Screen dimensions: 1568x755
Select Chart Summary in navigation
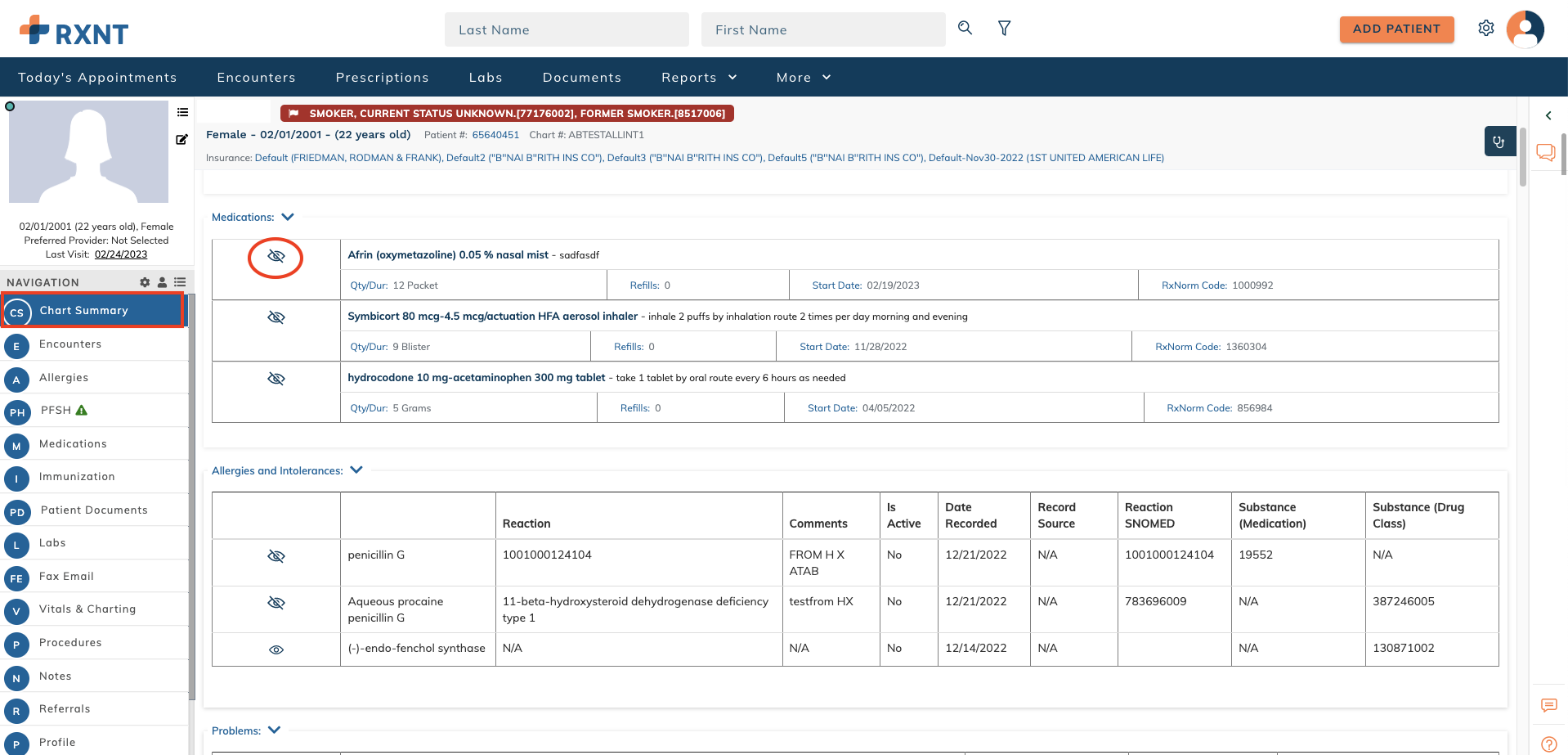[93, 311]
